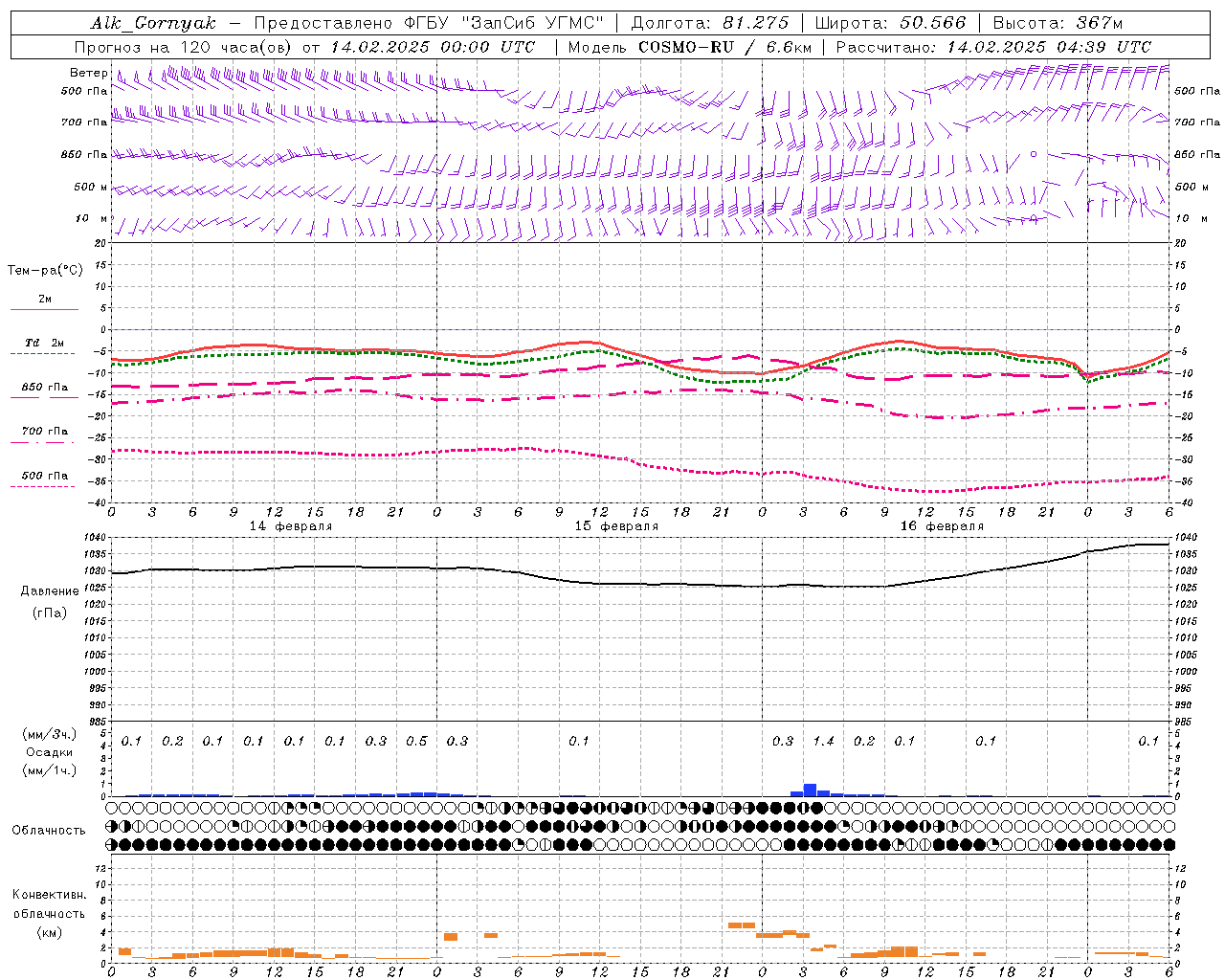
Task: Click the '(мм/3ч.)' precipitation unit label
Action: pos(49,734)
